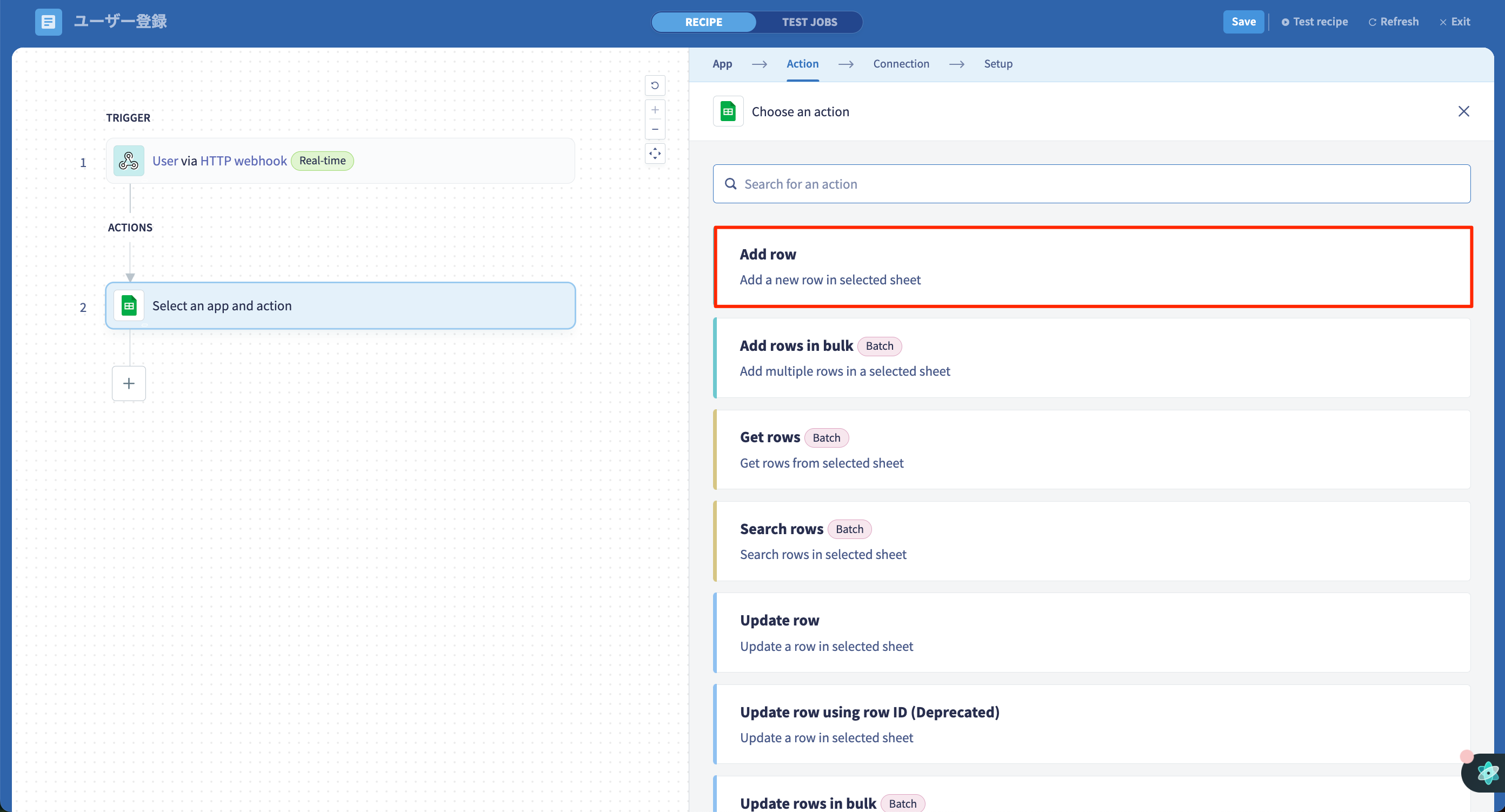Click the recipe document icon beside the title
Viewport: 1505px width, 812px height.
[x=48, y=22]
